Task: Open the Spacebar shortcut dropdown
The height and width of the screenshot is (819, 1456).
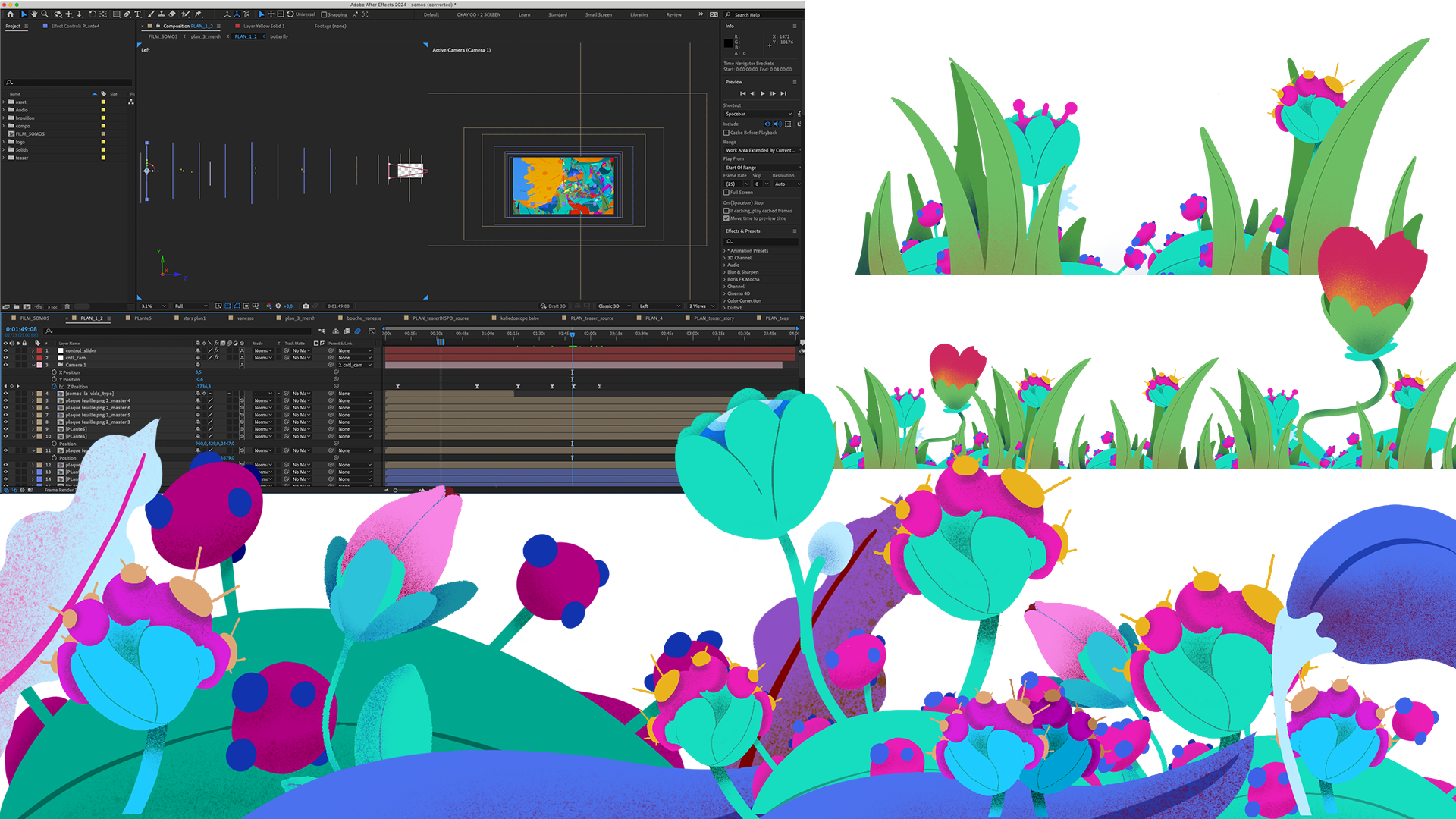Action: click(758, 114)
